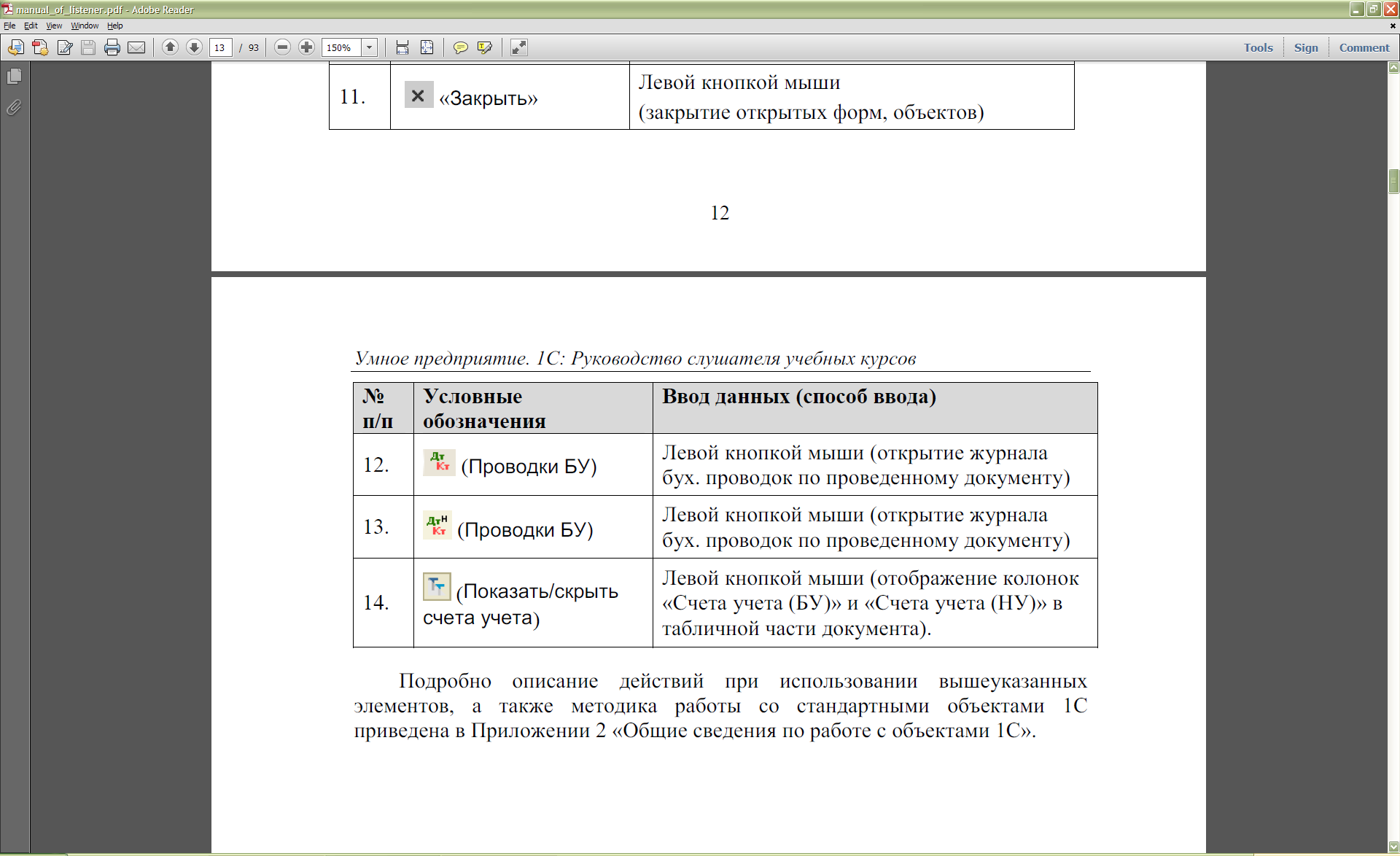Click the Fit one full page icon
This screenshot has height=856, width=1400.
(x=427, y=47)
